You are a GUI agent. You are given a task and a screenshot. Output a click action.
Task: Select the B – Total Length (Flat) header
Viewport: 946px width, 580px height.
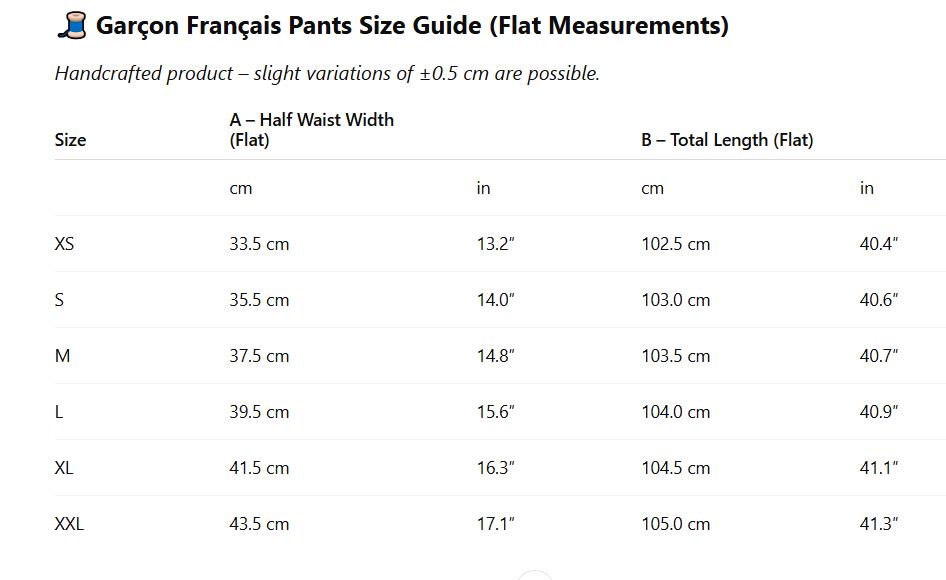pos(727,140)
